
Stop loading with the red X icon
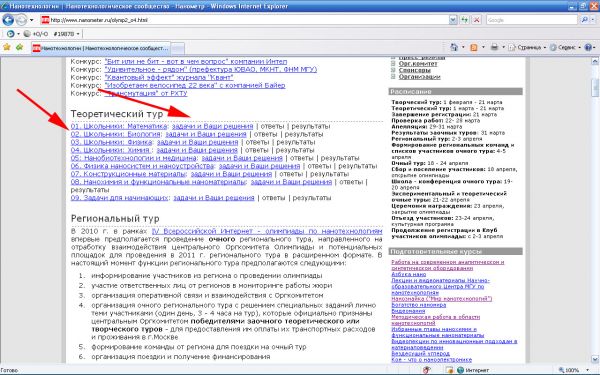coord(476,20)
